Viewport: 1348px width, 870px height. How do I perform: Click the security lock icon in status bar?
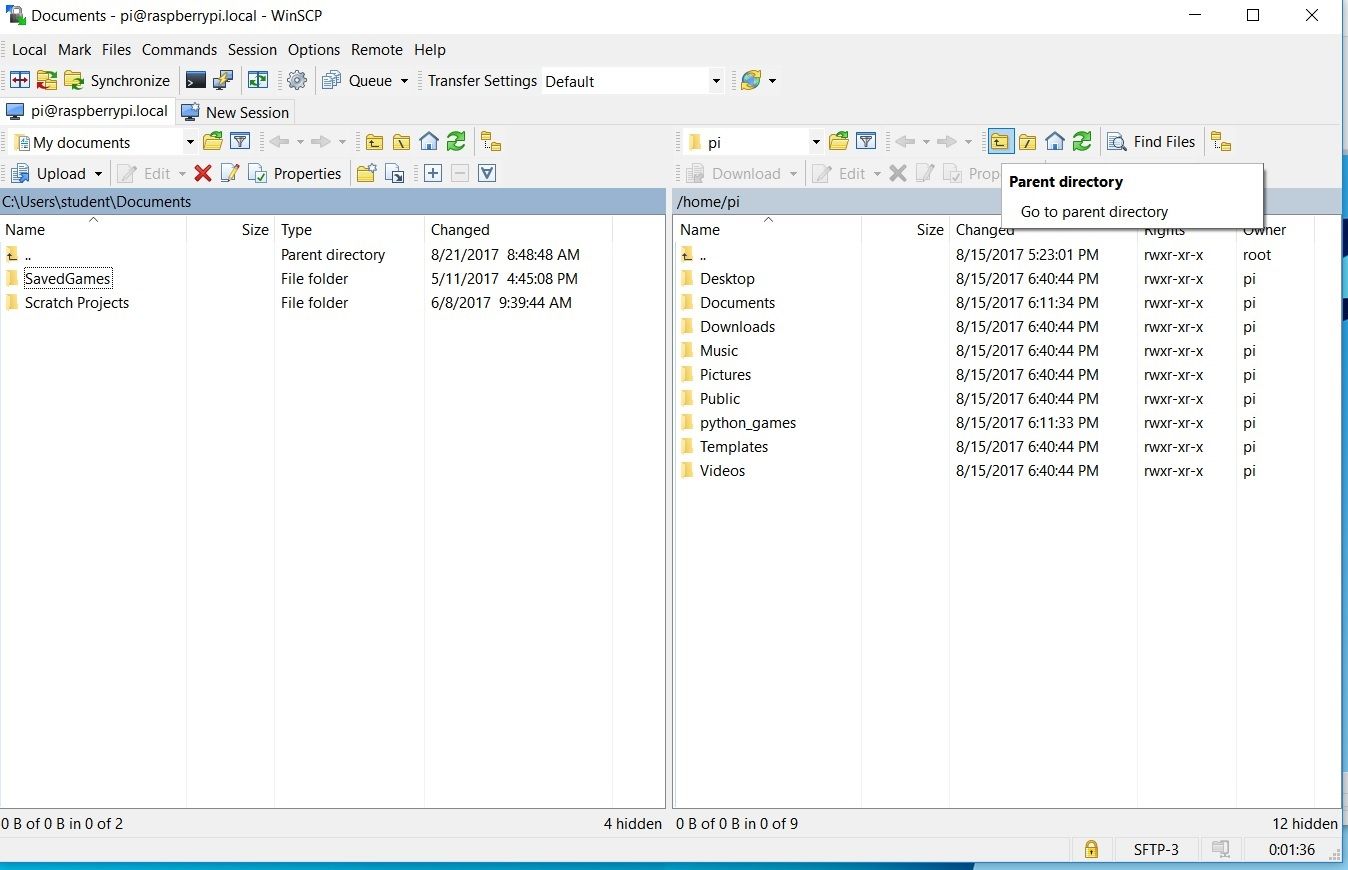pos(1091,849)
